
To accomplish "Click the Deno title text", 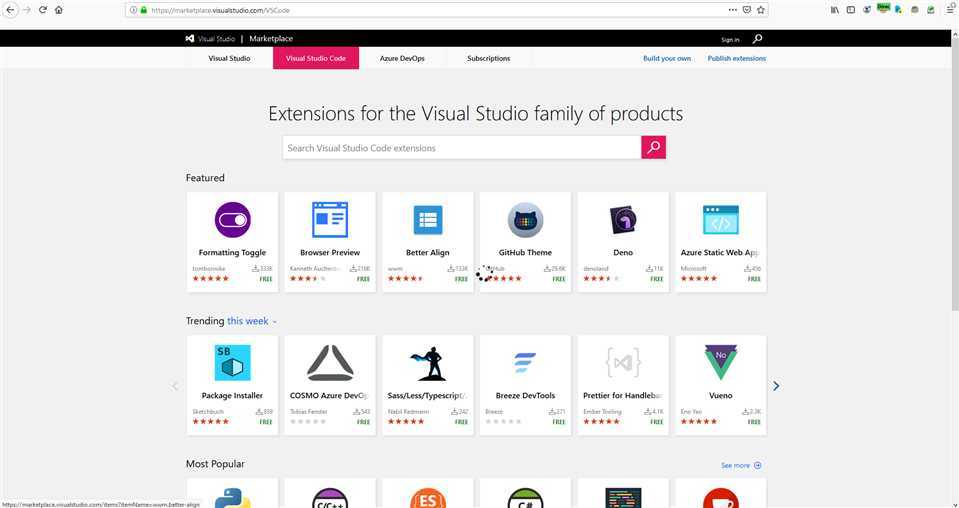I will click(x=623, y=252).
